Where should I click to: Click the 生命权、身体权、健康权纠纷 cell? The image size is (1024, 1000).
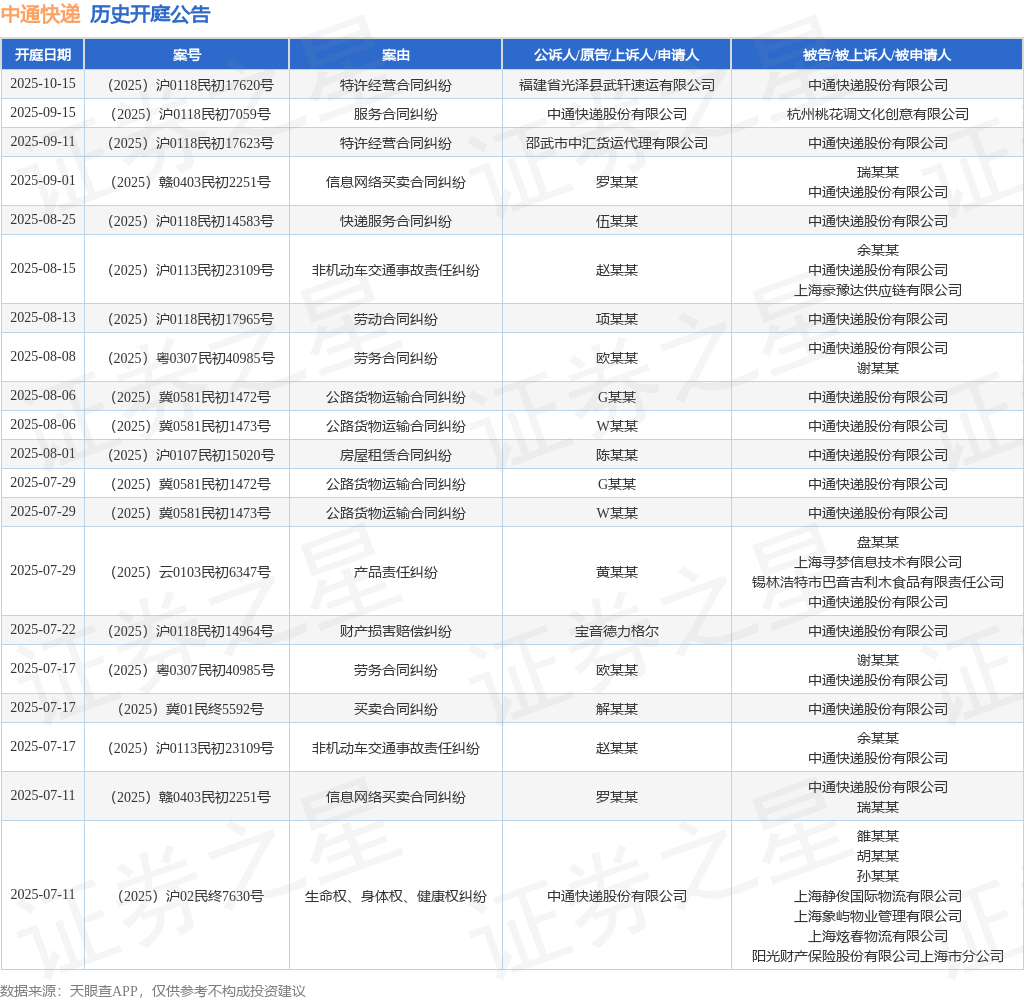click(x=396, y=896)
